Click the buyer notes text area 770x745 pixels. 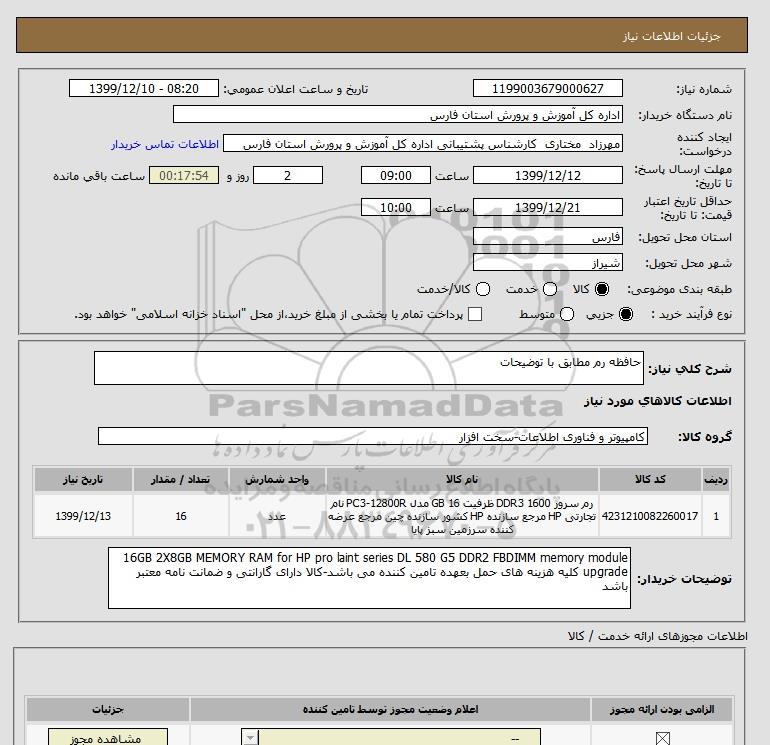coord(369,578)
